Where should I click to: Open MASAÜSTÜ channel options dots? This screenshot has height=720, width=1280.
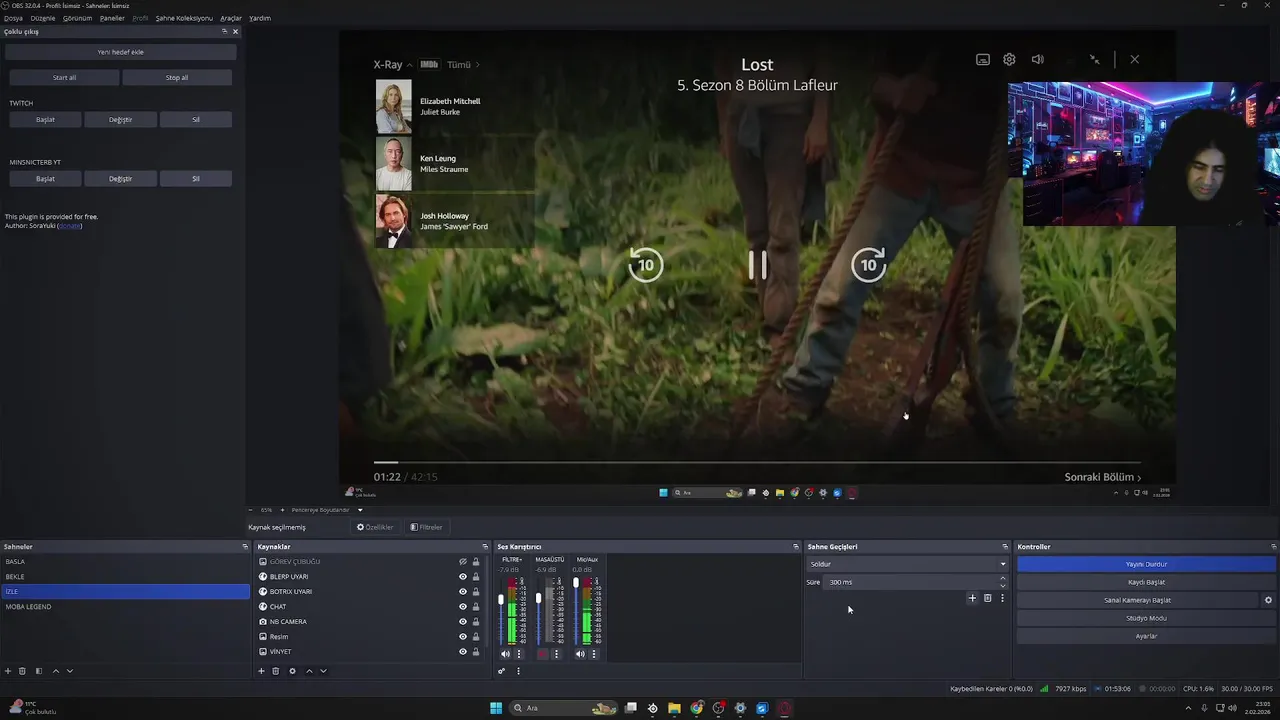point(556,654)
